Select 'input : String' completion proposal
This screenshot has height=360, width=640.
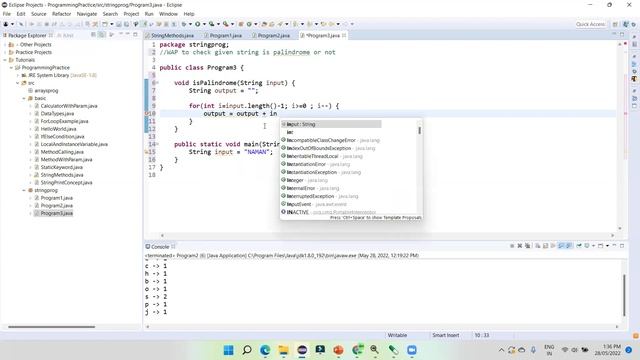tap(331, 124)
